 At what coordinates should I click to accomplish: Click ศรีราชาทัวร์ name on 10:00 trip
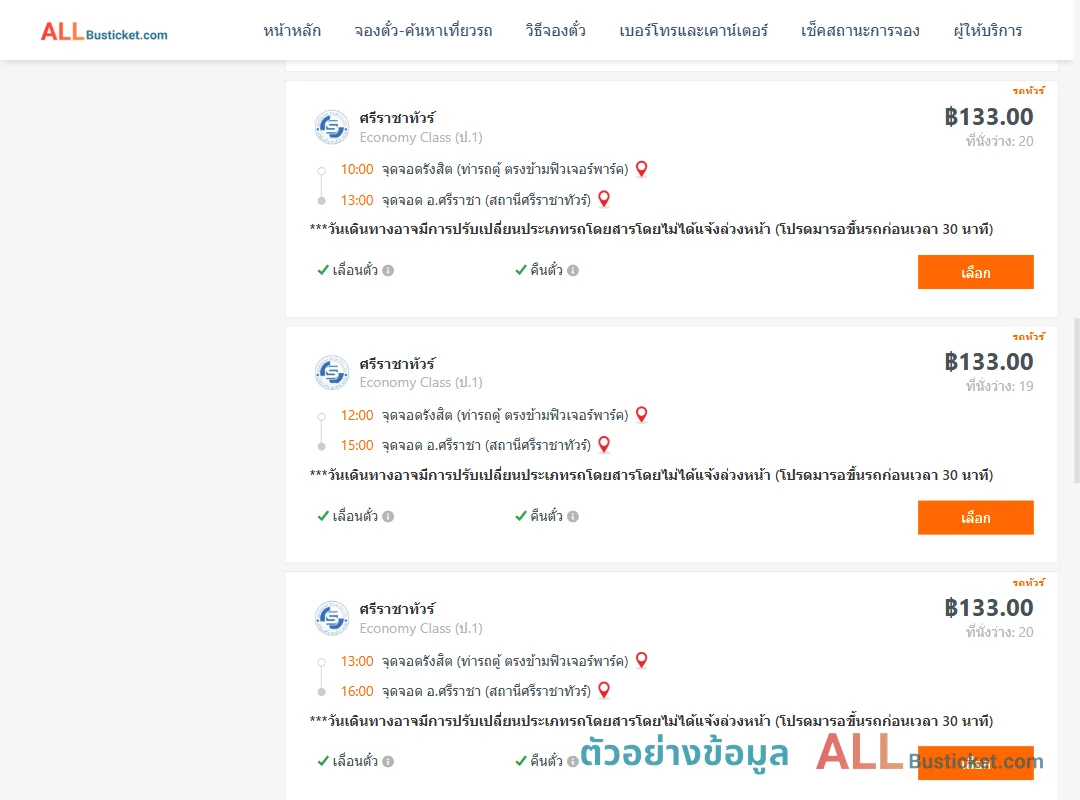397,118
